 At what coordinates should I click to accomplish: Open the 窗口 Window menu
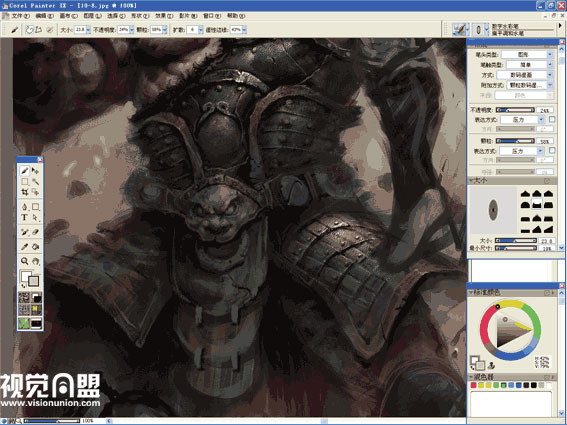click(x=212, y=16)
